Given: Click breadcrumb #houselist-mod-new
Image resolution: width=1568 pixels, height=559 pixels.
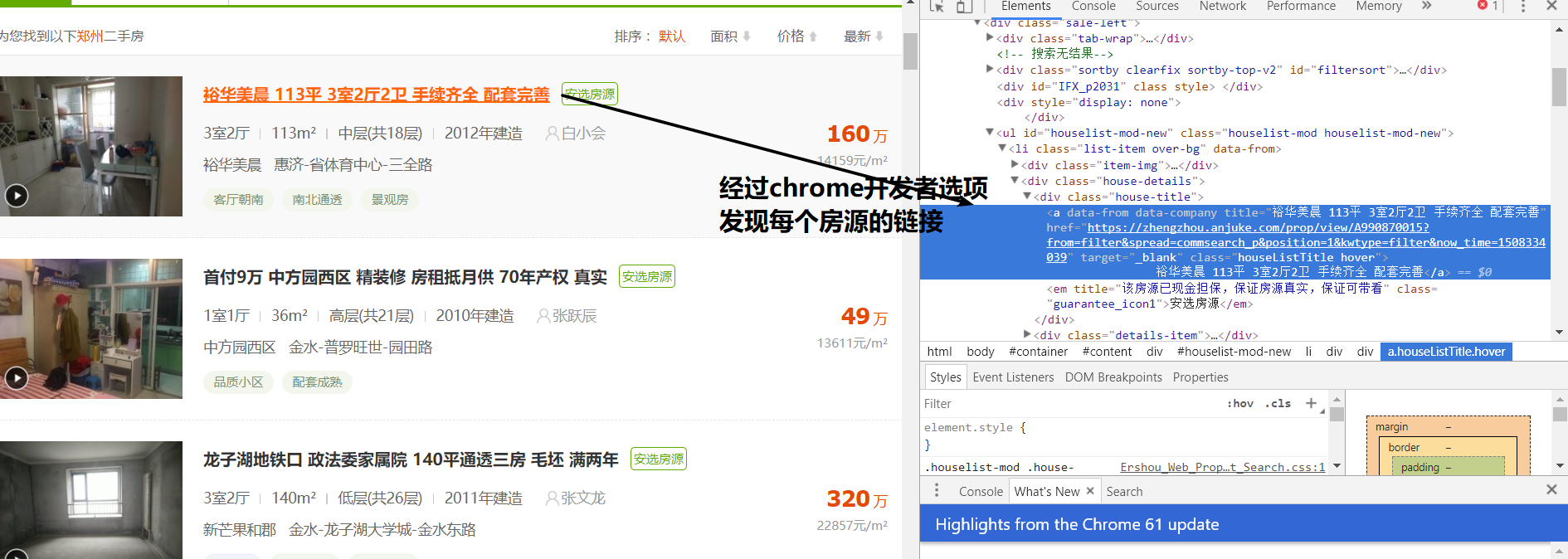Looking at the screenshot, I should 1234,352.
